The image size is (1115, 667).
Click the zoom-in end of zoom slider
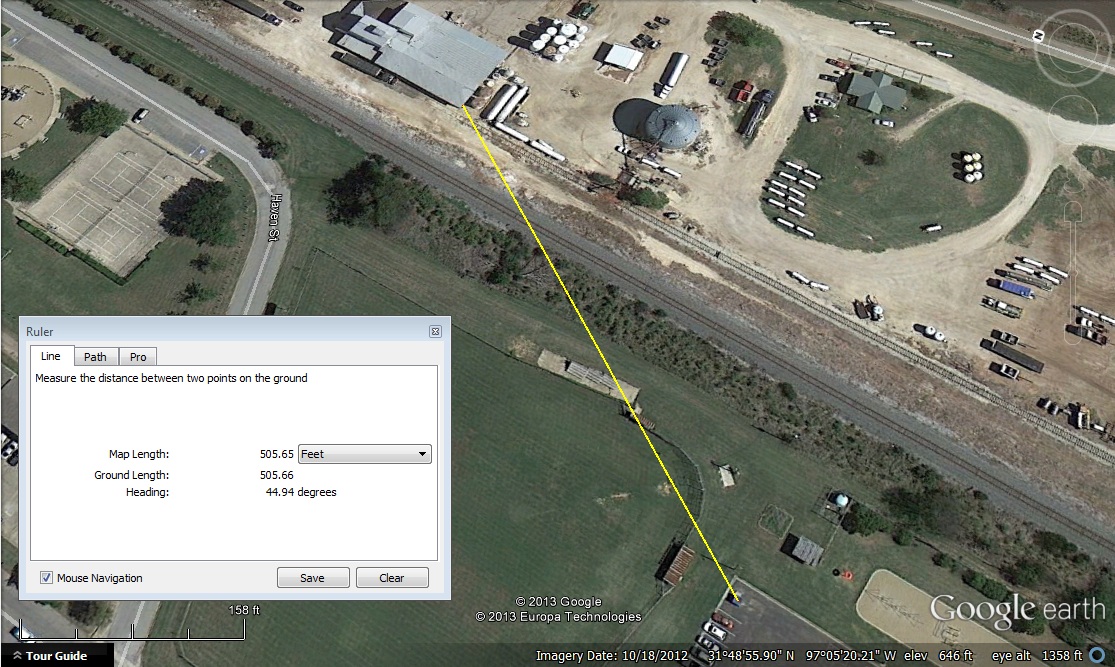1073,211
